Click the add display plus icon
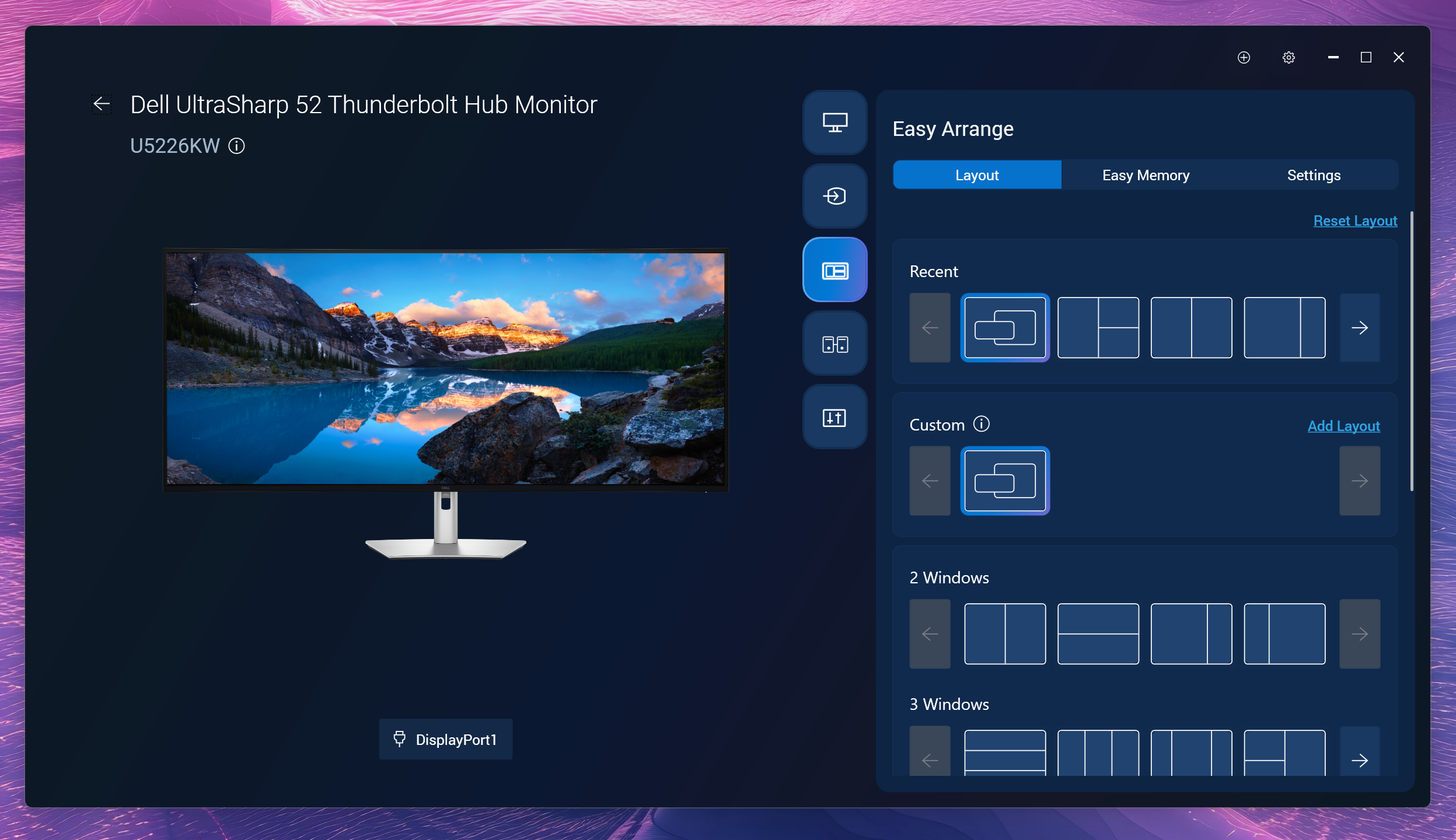Screen dimensions: 1456x840 pos(1244,58)
